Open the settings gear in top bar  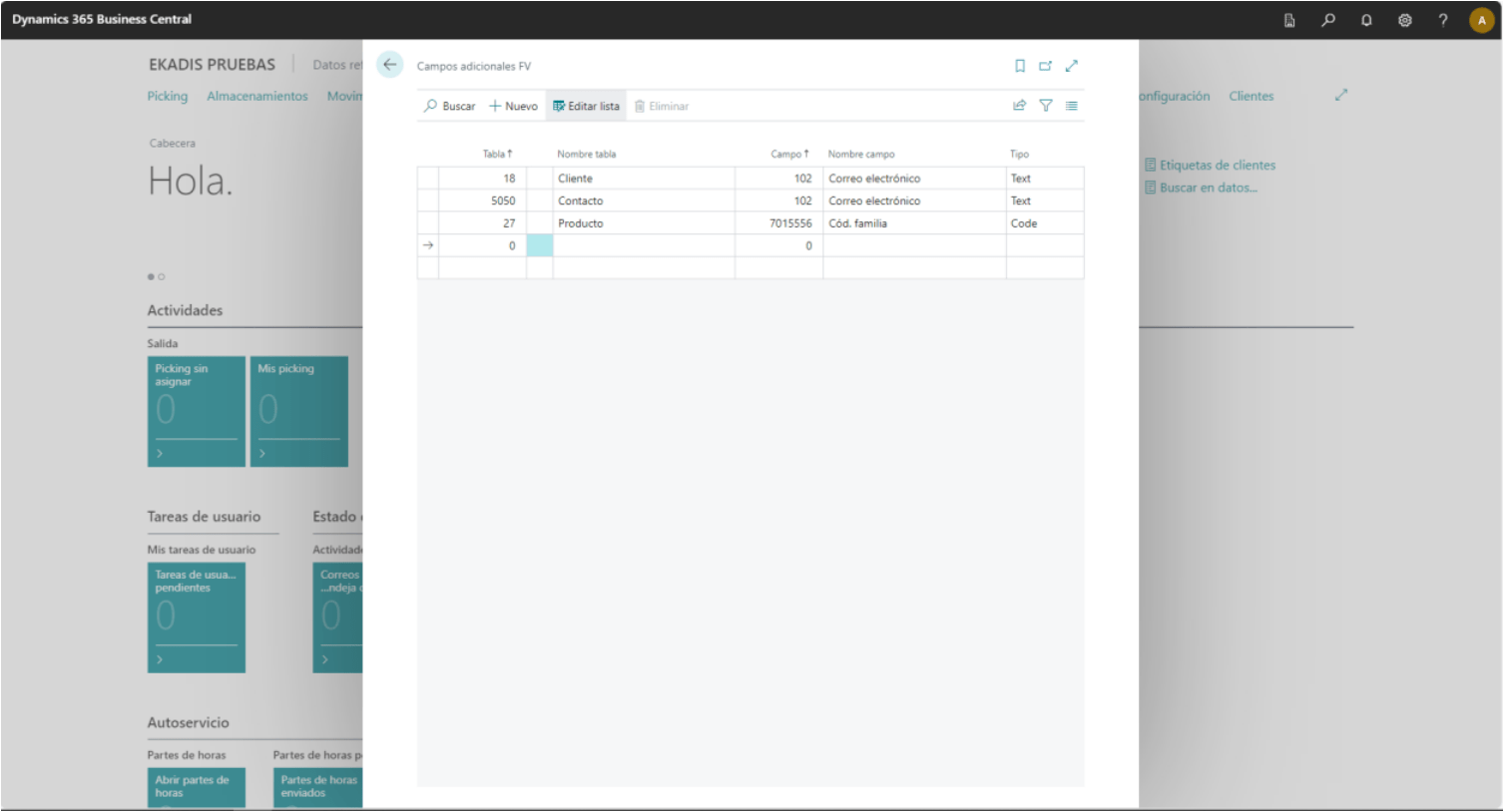[1404, 20]
